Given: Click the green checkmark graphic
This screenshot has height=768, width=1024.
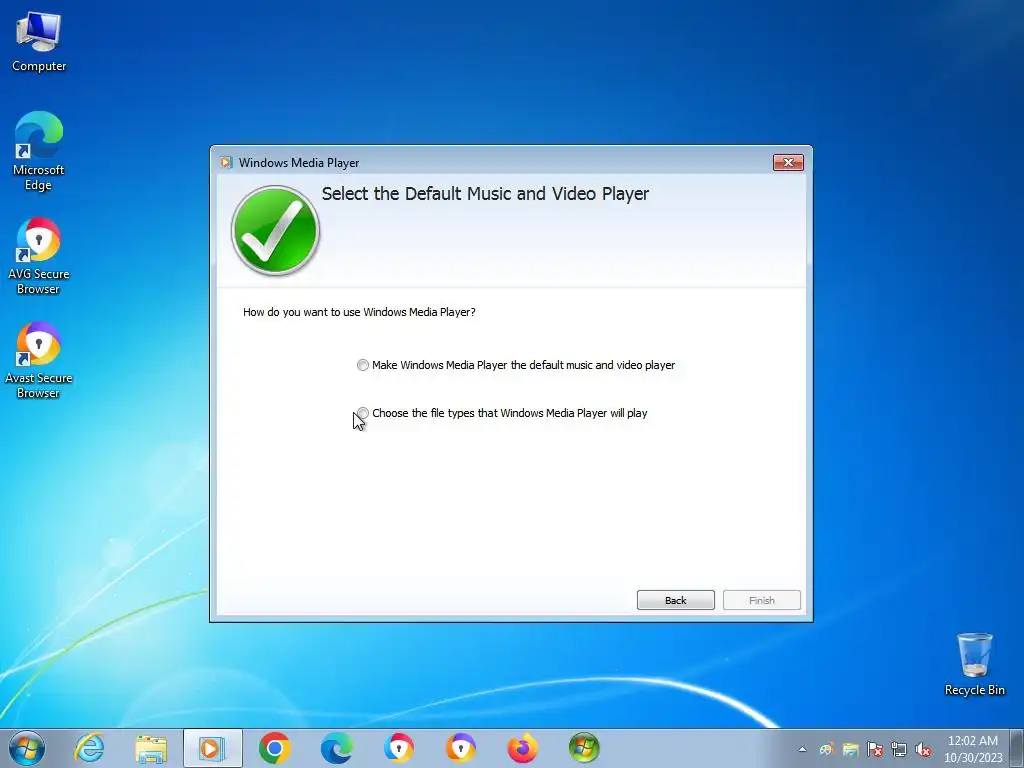Looking at the screenshot, I should [275, 231].
